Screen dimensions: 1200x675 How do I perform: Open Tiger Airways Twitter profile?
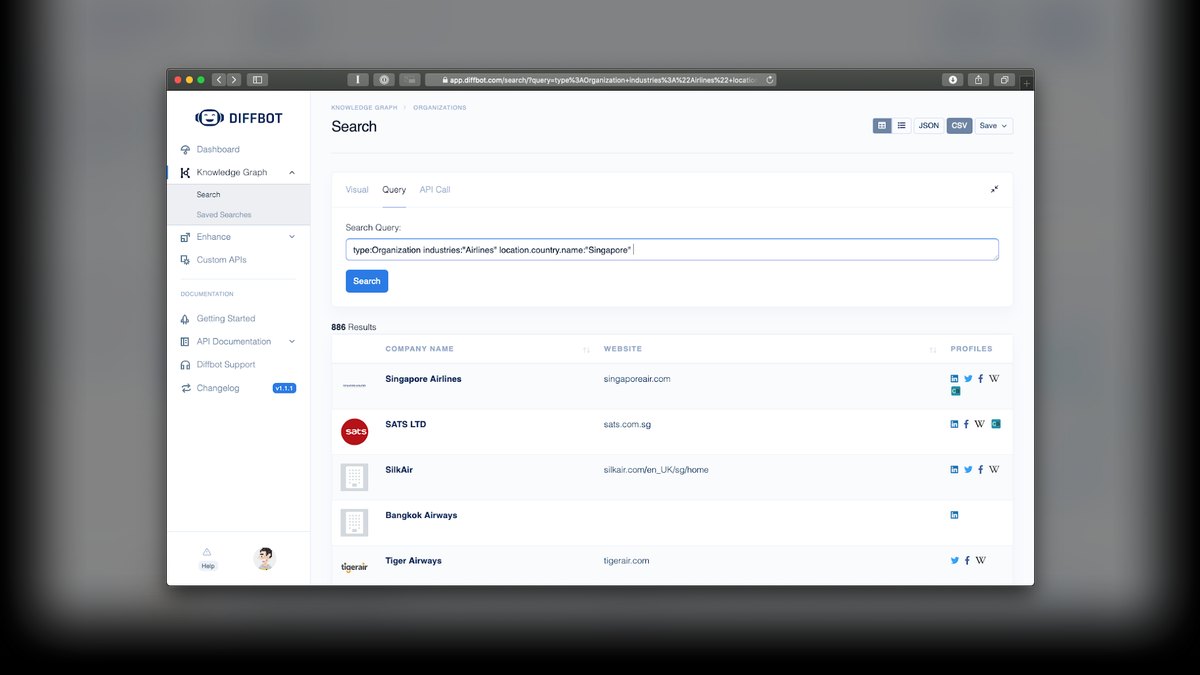(x=955, y=560)
